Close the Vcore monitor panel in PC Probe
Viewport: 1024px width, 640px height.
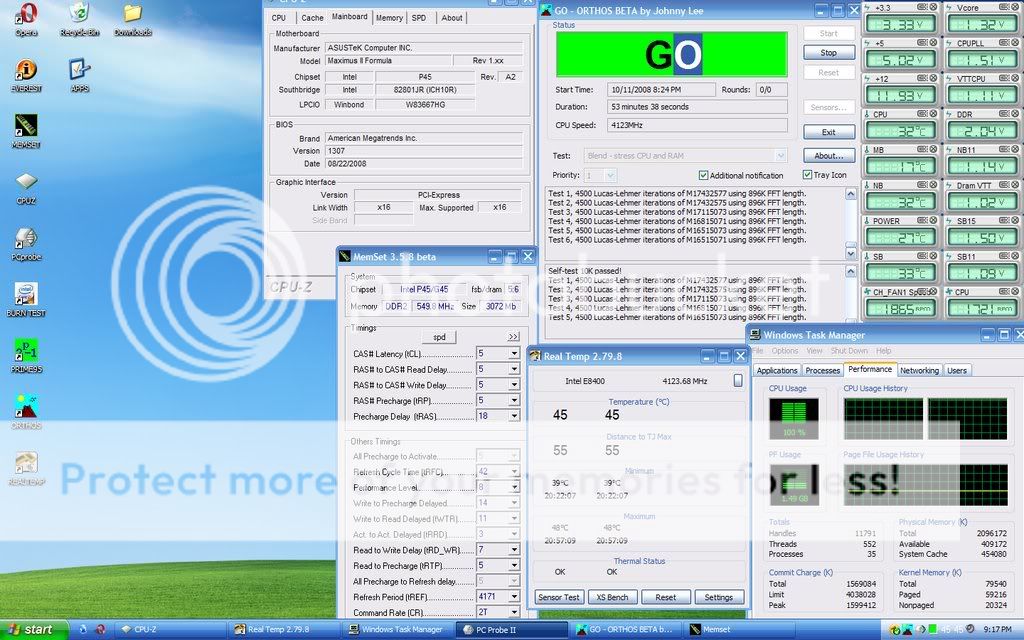point(1017,7)
